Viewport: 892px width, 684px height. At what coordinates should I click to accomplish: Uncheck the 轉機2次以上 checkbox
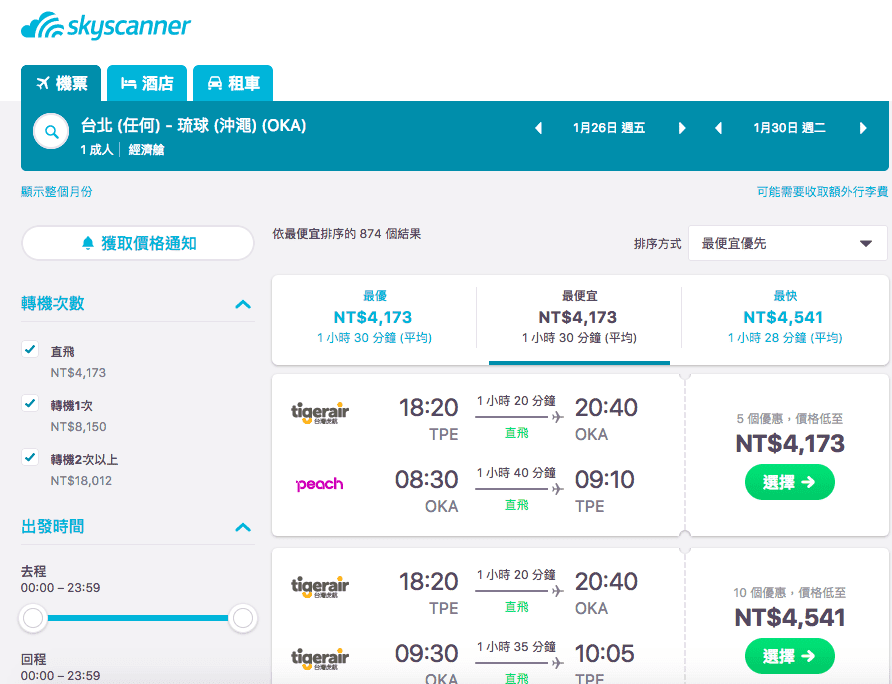pyautogui.click(x=30, y=457)
